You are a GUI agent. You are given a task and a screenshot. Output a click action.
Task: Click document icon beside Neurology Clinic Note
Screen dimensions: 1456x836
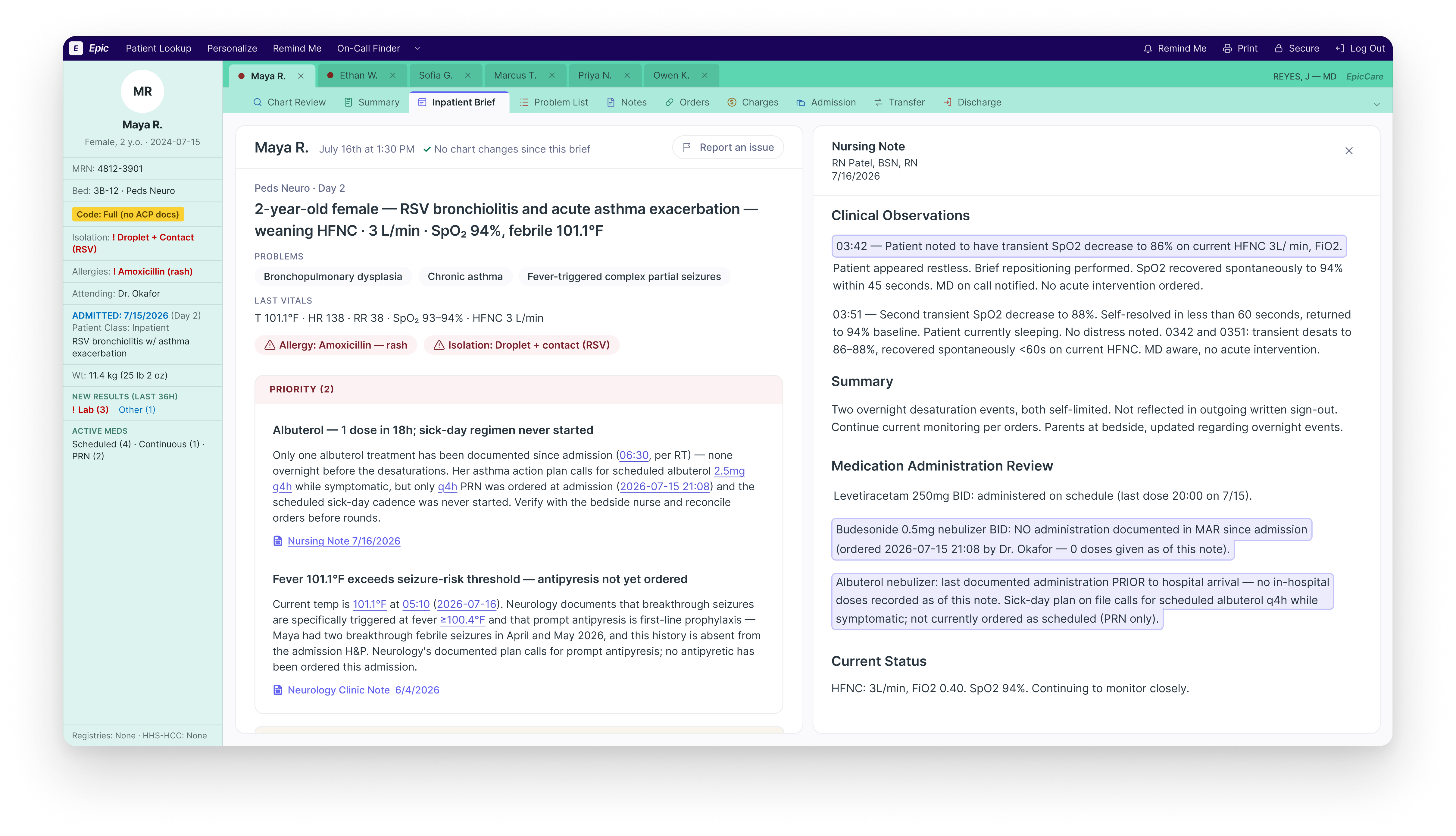click(278, 690)
